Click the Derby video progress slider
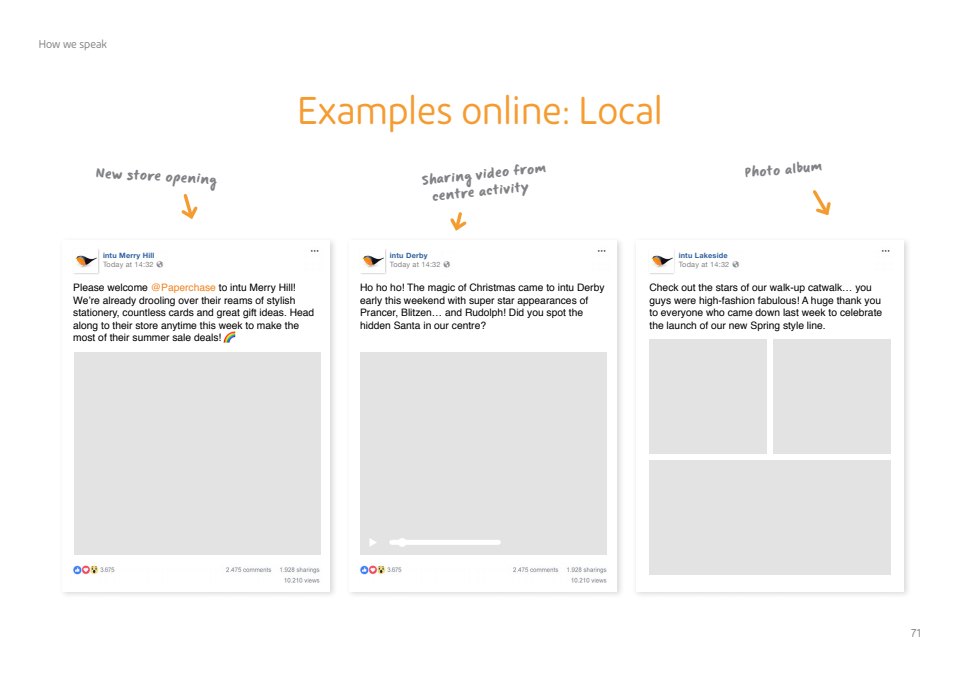This screenshot has height=678, width=960. point(445,542)
